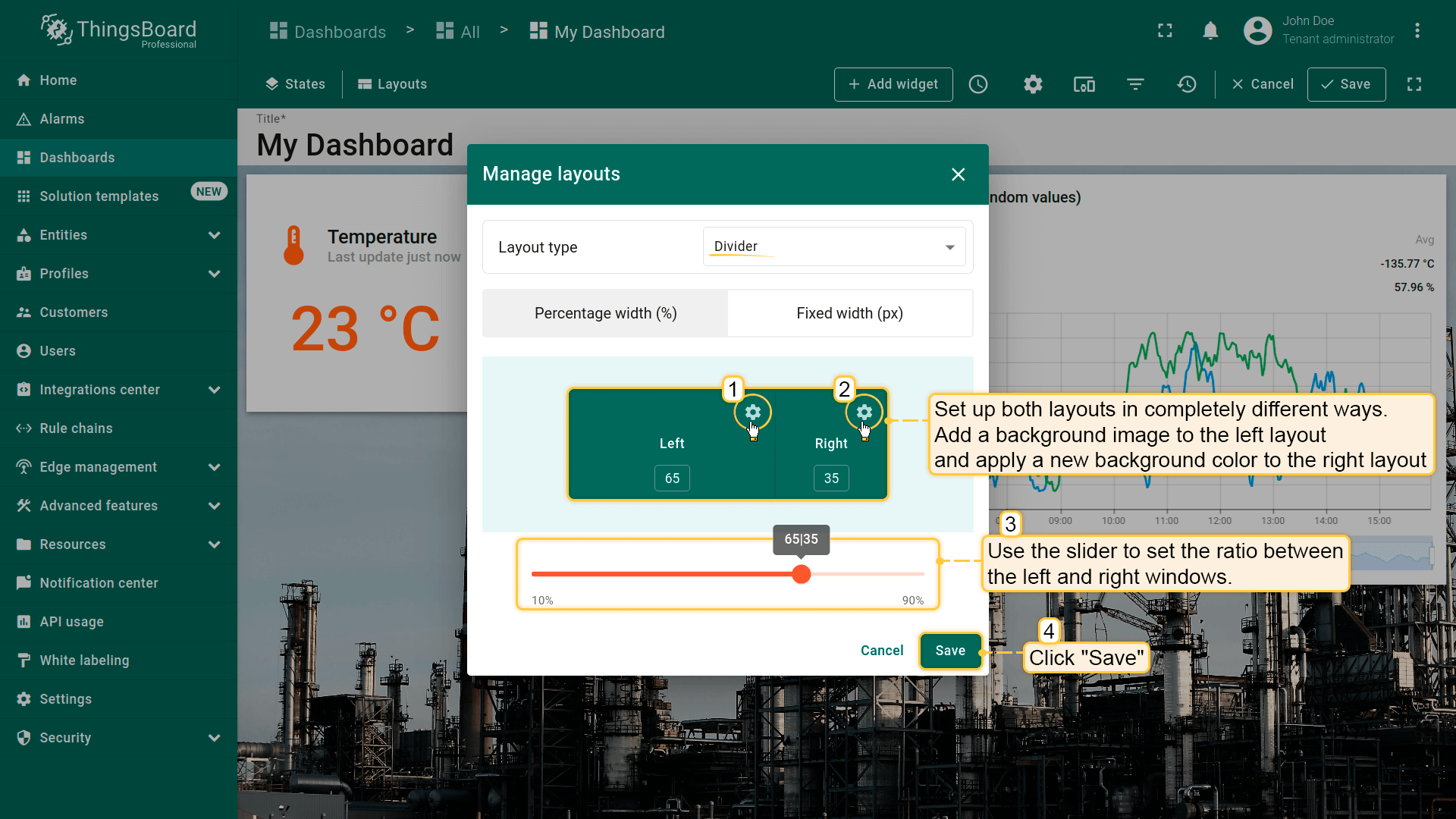Open entity aliases icon in toolbar
Screen dimensions: 1456x819
[x=1084, y=84]
